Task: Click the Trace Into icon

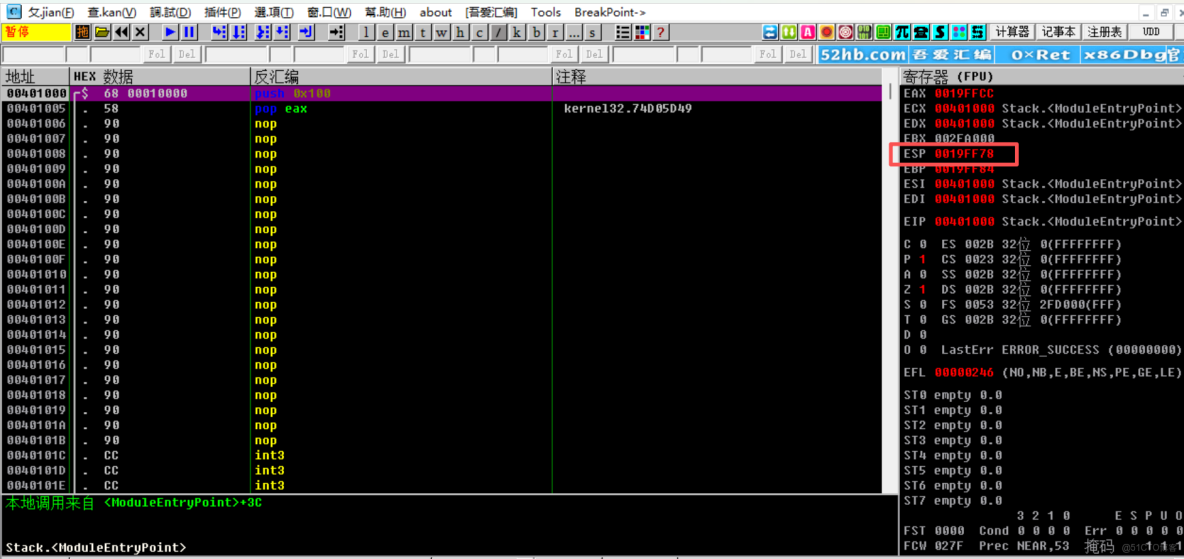Action: (263, 32)
